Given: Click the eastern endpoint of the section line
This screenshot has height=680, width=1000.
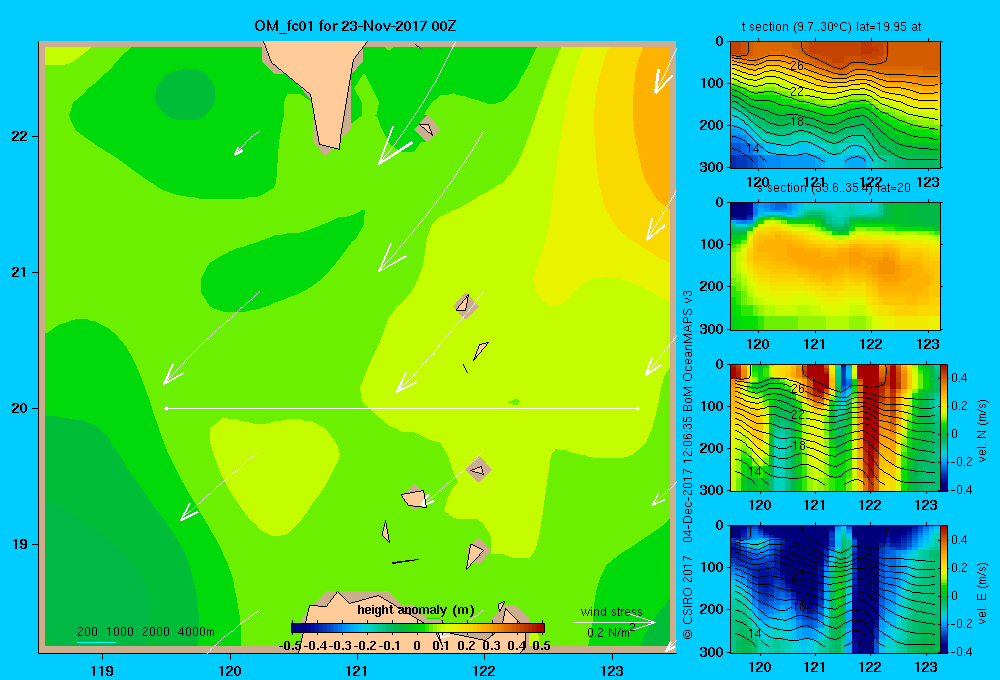Looking at the screenshot, I should click(638, 408).
